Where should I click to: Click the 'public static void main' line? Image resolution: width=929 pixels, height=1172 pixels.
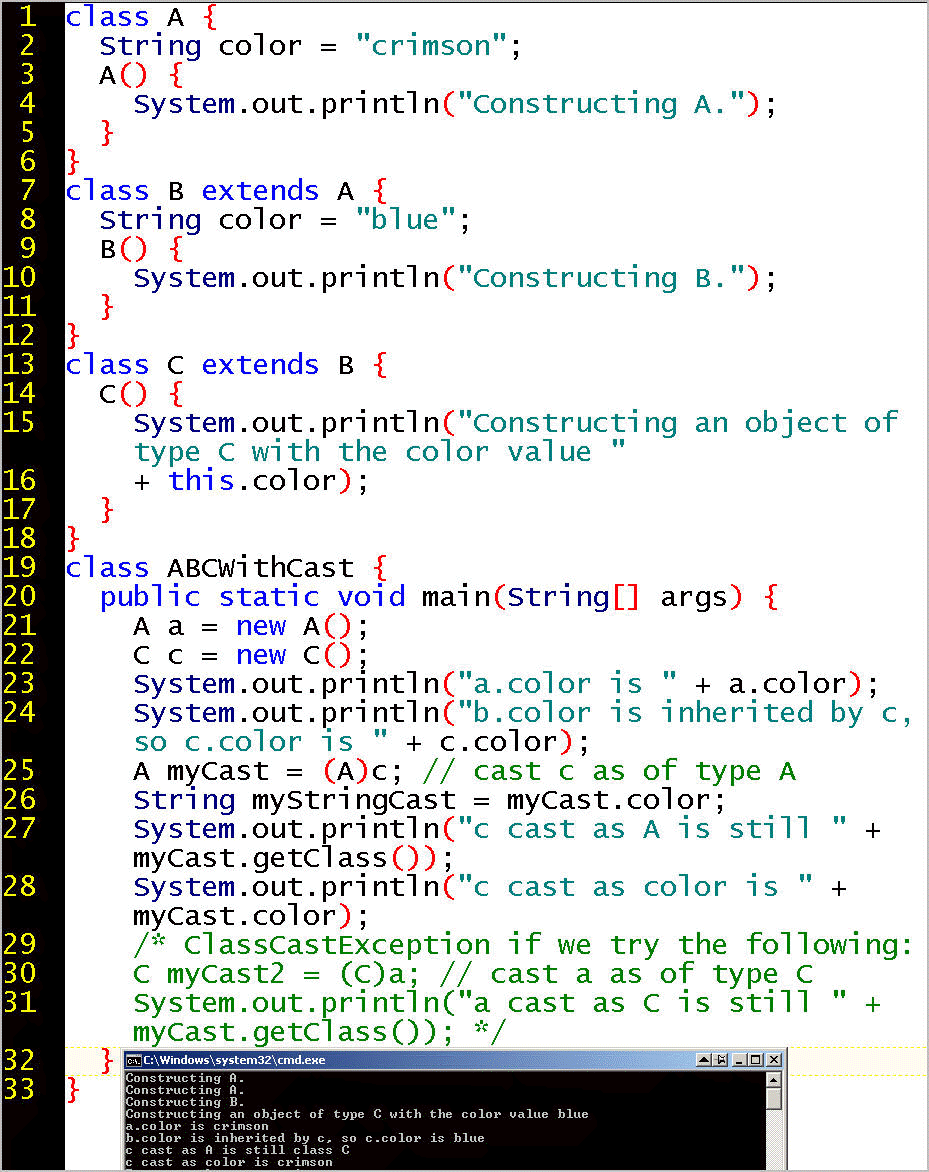(439, 597)
